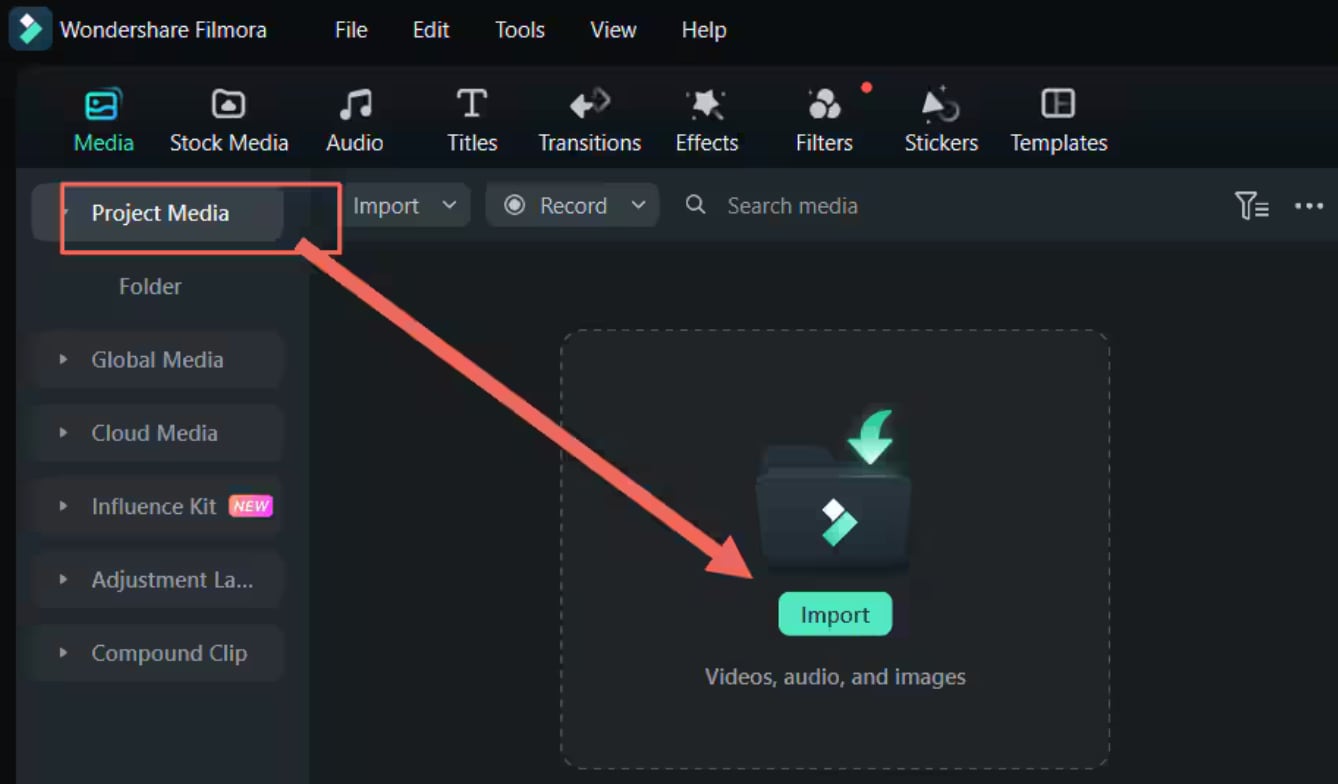Open the Edit menu
This screenshot has height=784, width=1338.
click(x=431, y=30)
